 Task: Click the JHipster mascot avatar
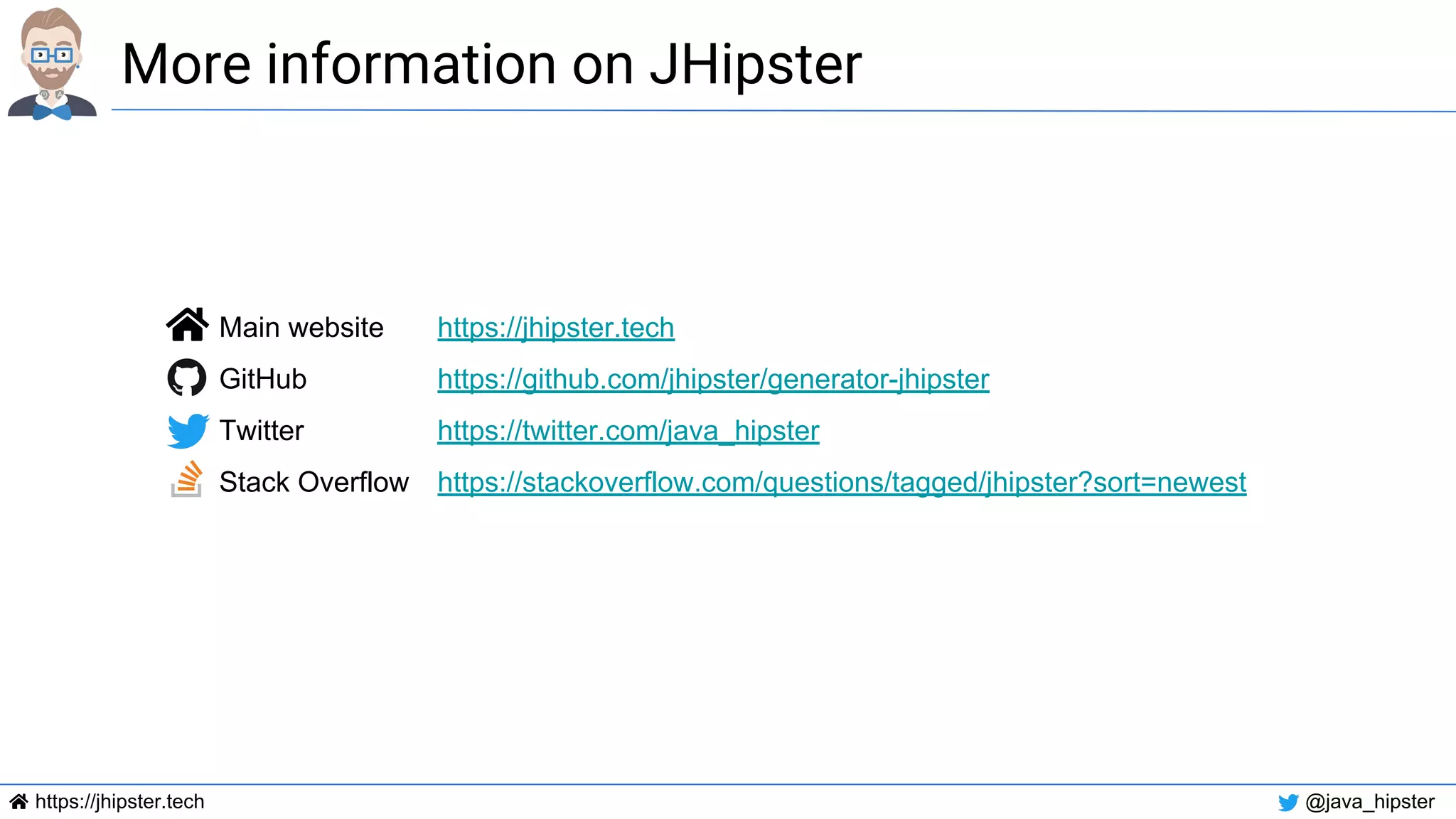[52, 63]
